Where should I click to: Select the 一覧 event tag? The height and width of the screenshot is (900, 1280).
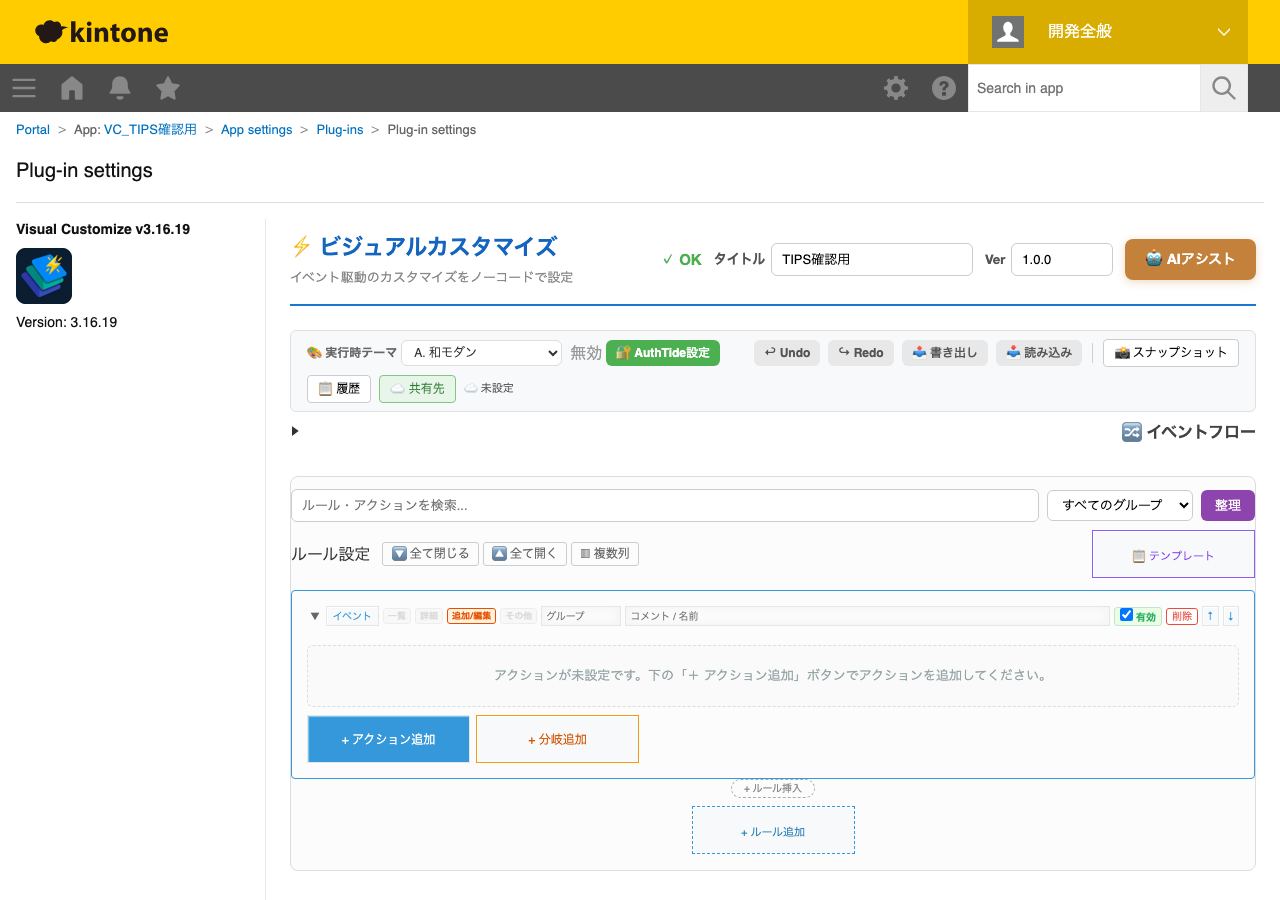397,616
